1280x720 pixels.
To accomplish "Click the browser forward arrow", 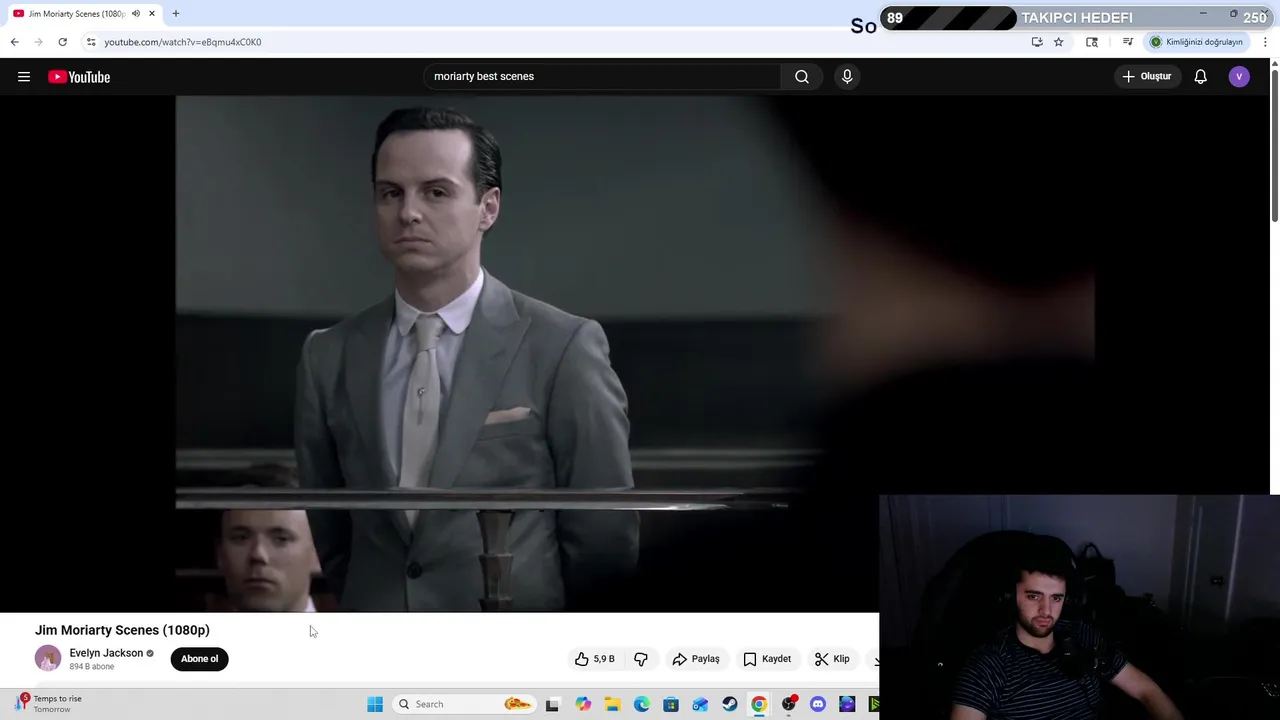I will coord(38,42).
